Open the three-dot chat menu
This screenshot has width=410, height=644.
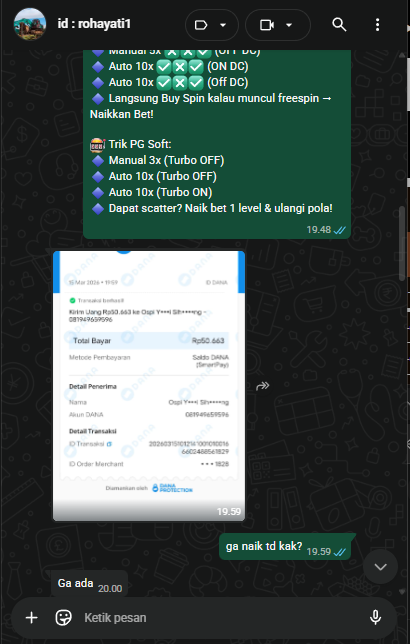[x=377, y=25]
